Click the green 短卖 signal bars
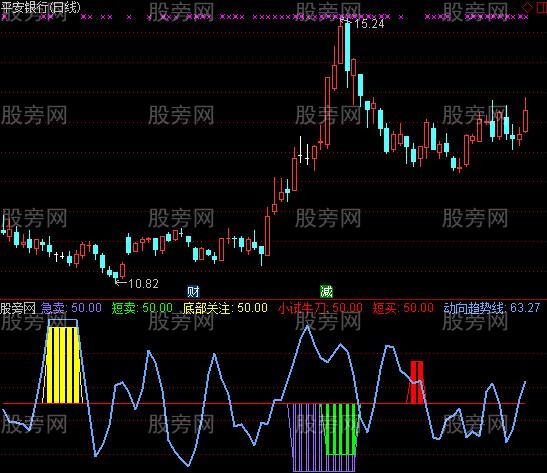 (x=341, y=429)
